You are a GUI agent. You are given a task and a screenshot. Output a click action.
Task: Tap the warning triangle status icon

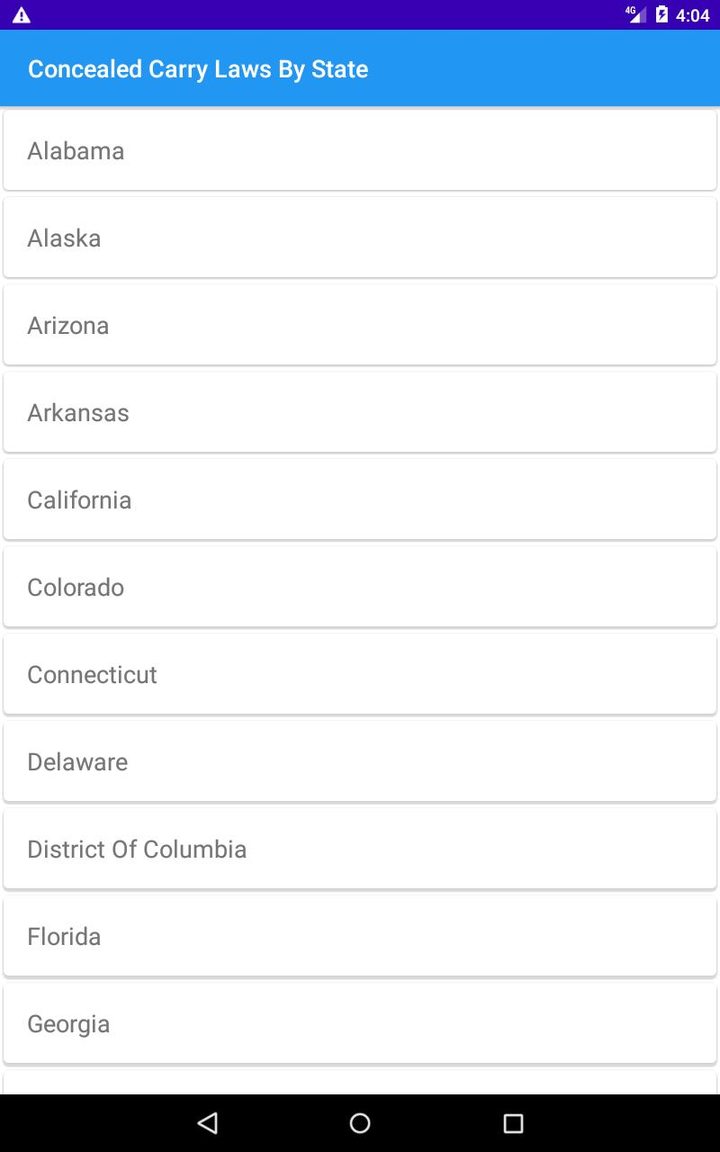[x=21, y=15]
